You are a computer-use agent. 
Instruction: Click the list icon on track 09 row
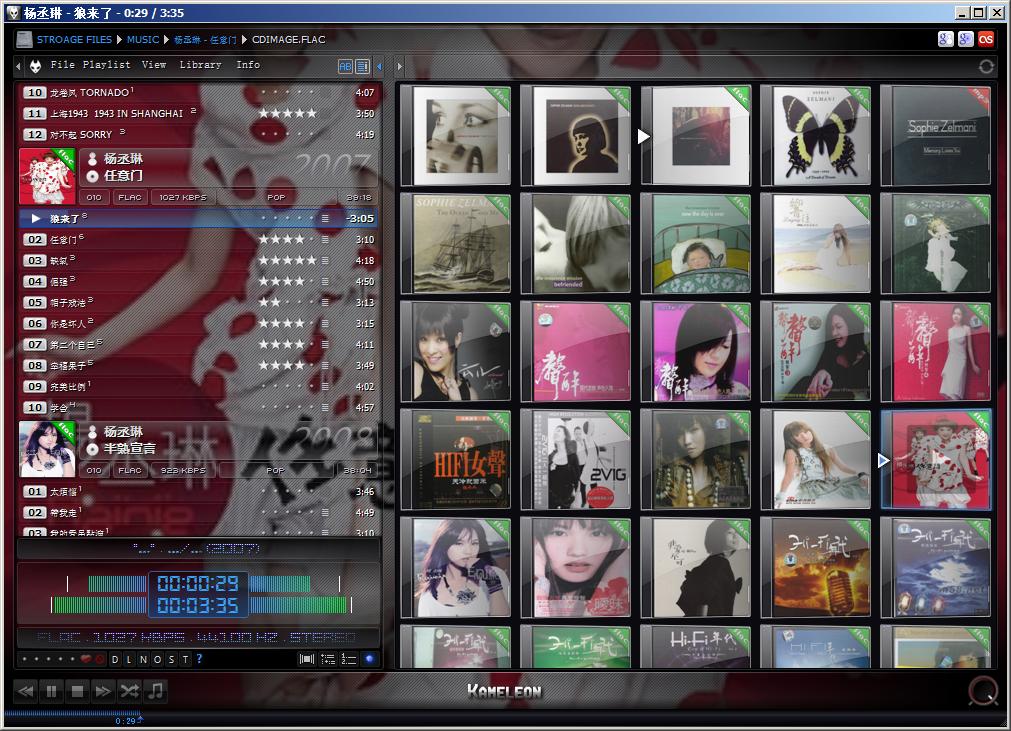coord(325,387)
